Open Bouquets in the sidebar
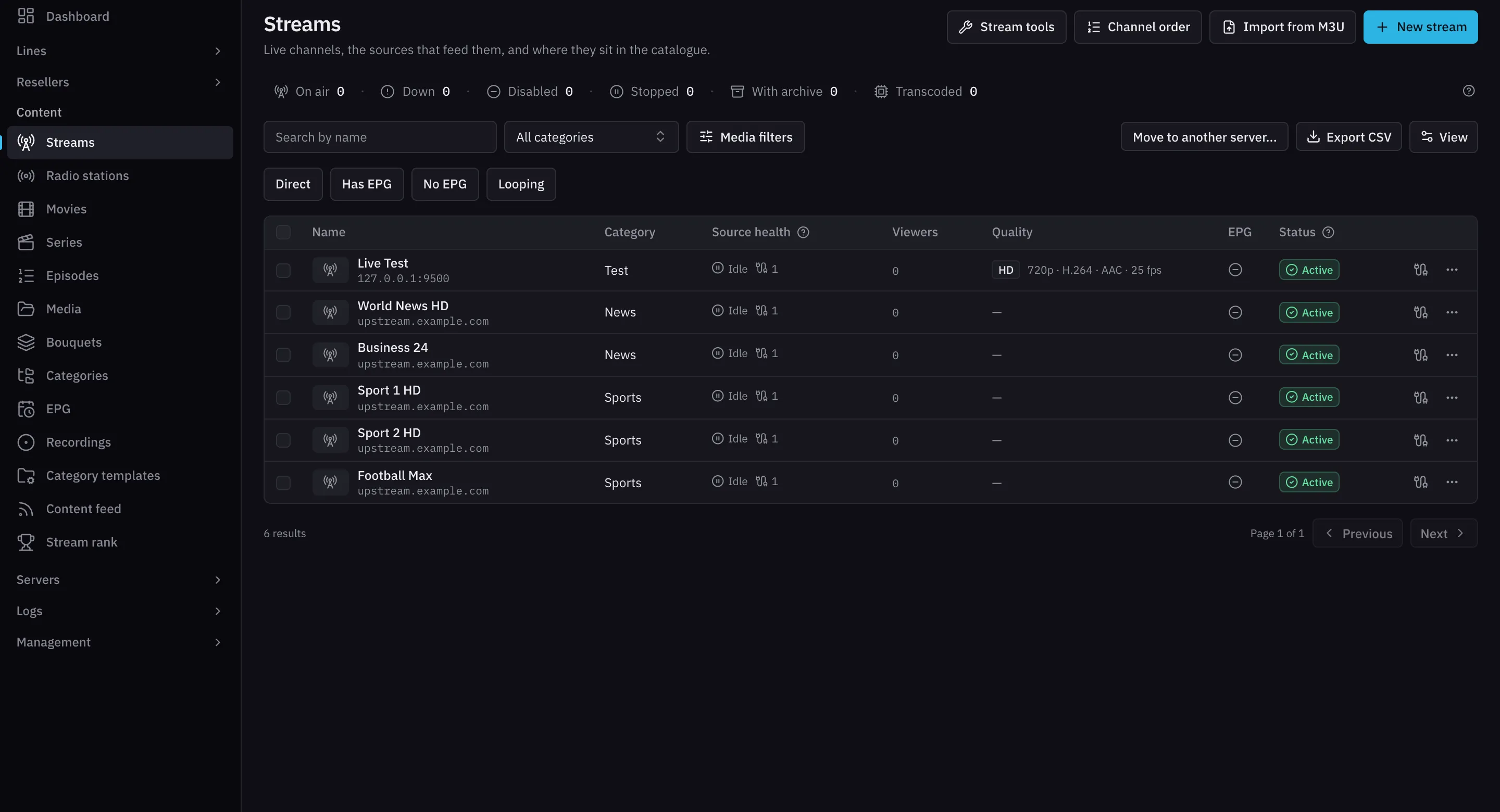1500x812 pixels. coord(120,342)
